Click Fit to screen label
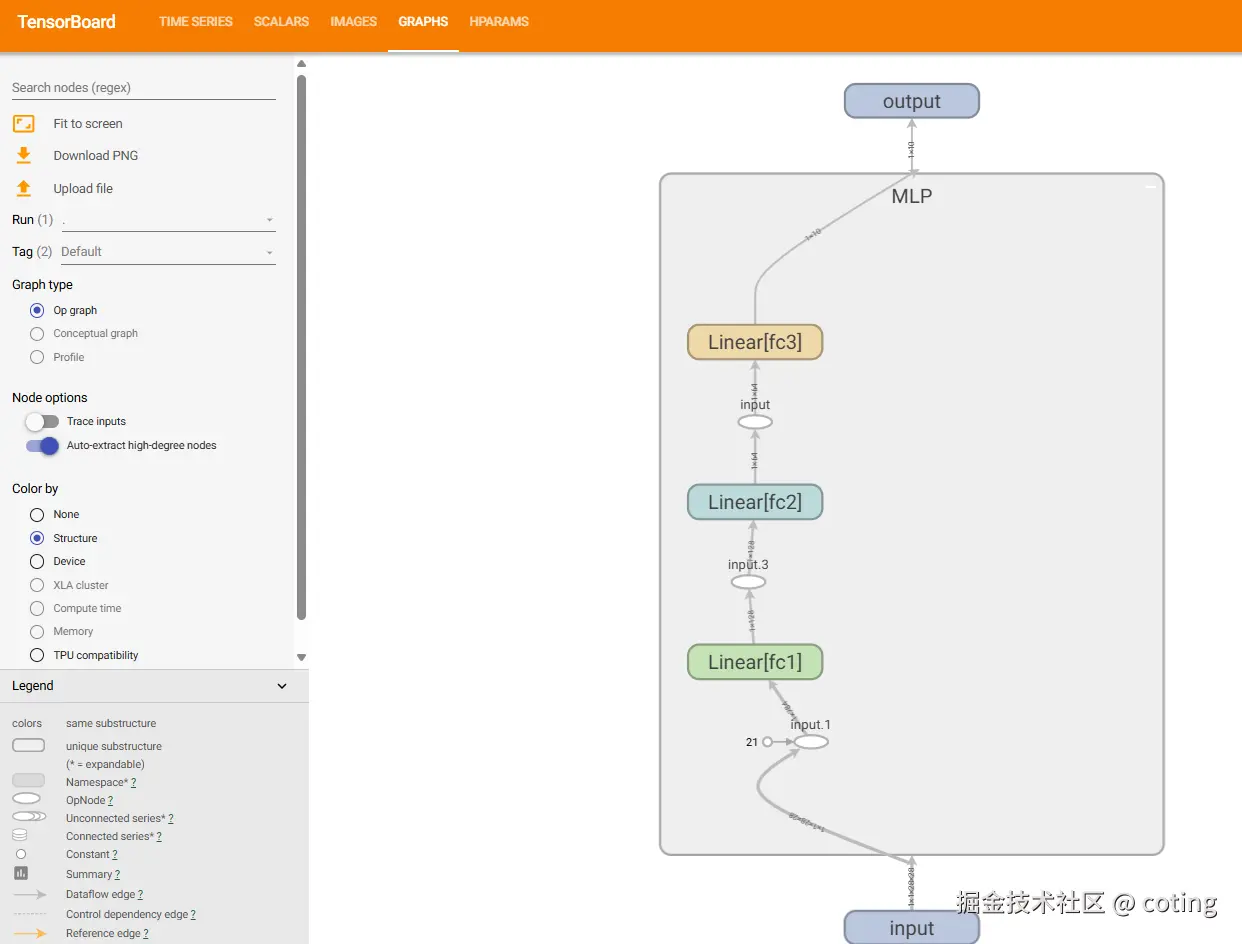The height and width of the screenshot is (944, 1242). coord(88,123)
